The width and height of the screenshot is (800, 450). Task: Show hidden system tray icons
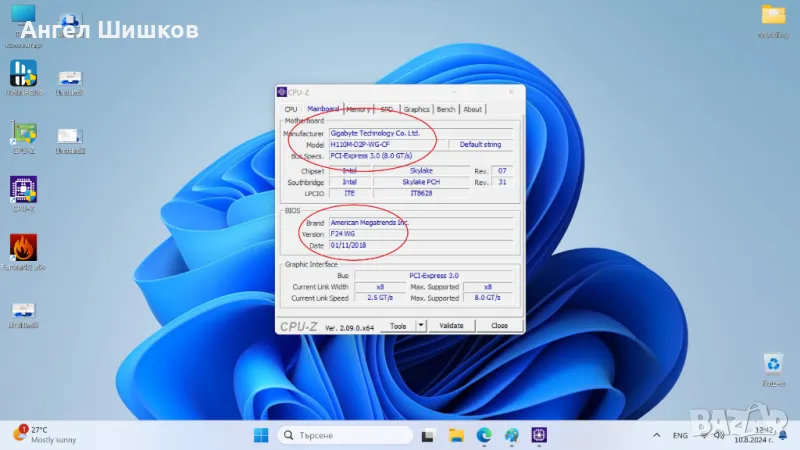click(657, 435)
